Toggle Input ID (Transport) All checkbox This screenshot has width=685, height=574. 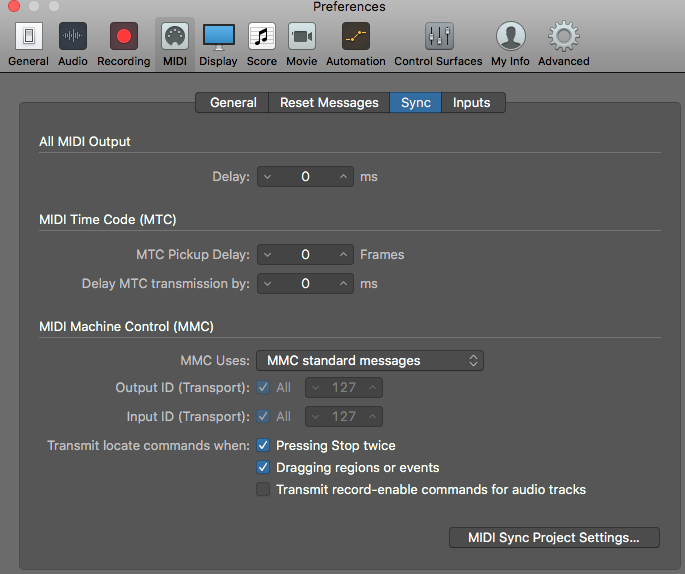[x=263, y=416]
